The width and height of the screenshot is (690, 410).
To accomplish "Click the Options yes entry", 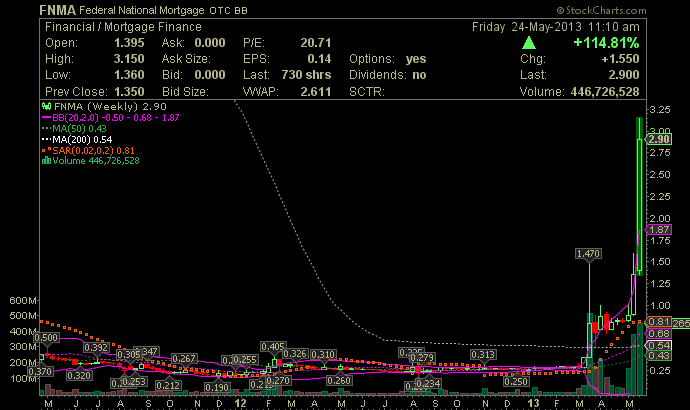I will point(388,59).
